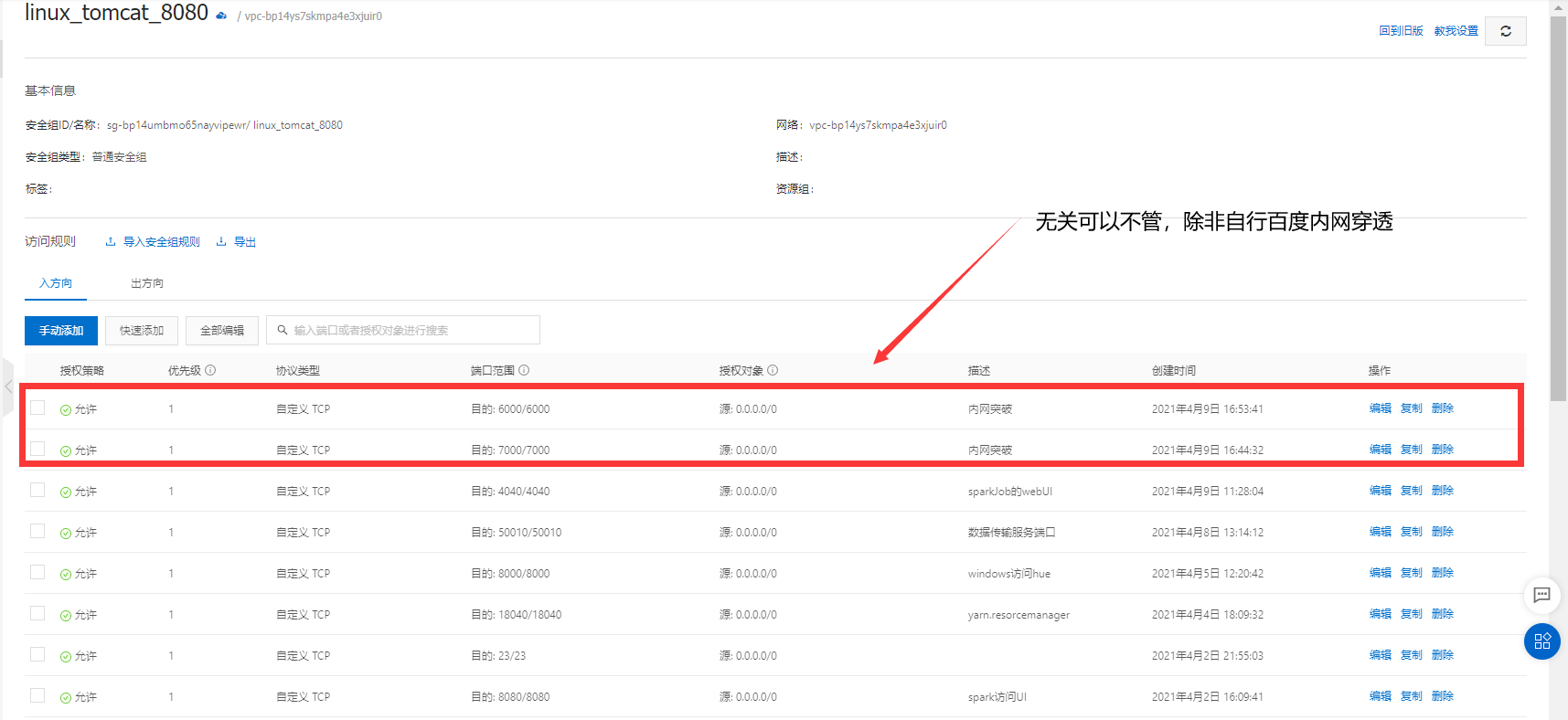1568x720 pixels.
Task: Select checkbox for port 4040/4040 rule
Action: click(37, 490)
